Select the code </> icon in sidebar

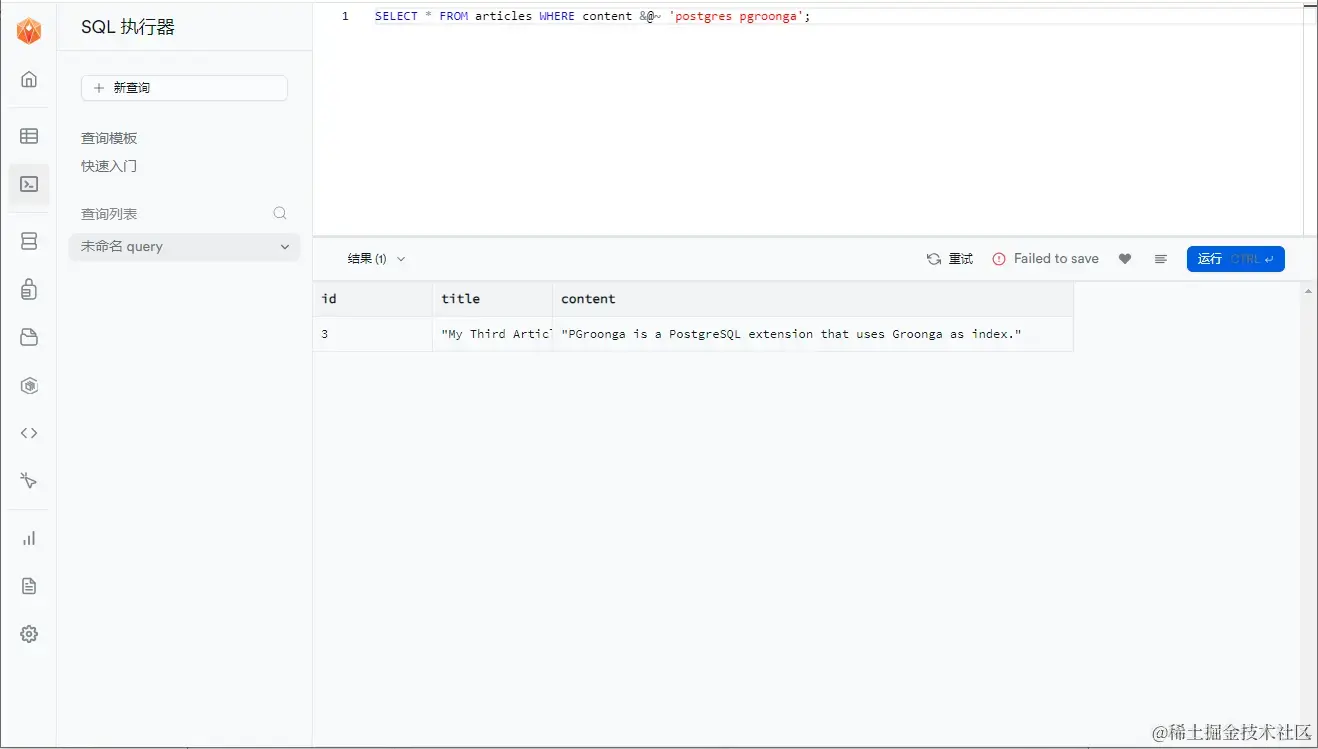tap(28, 432)
